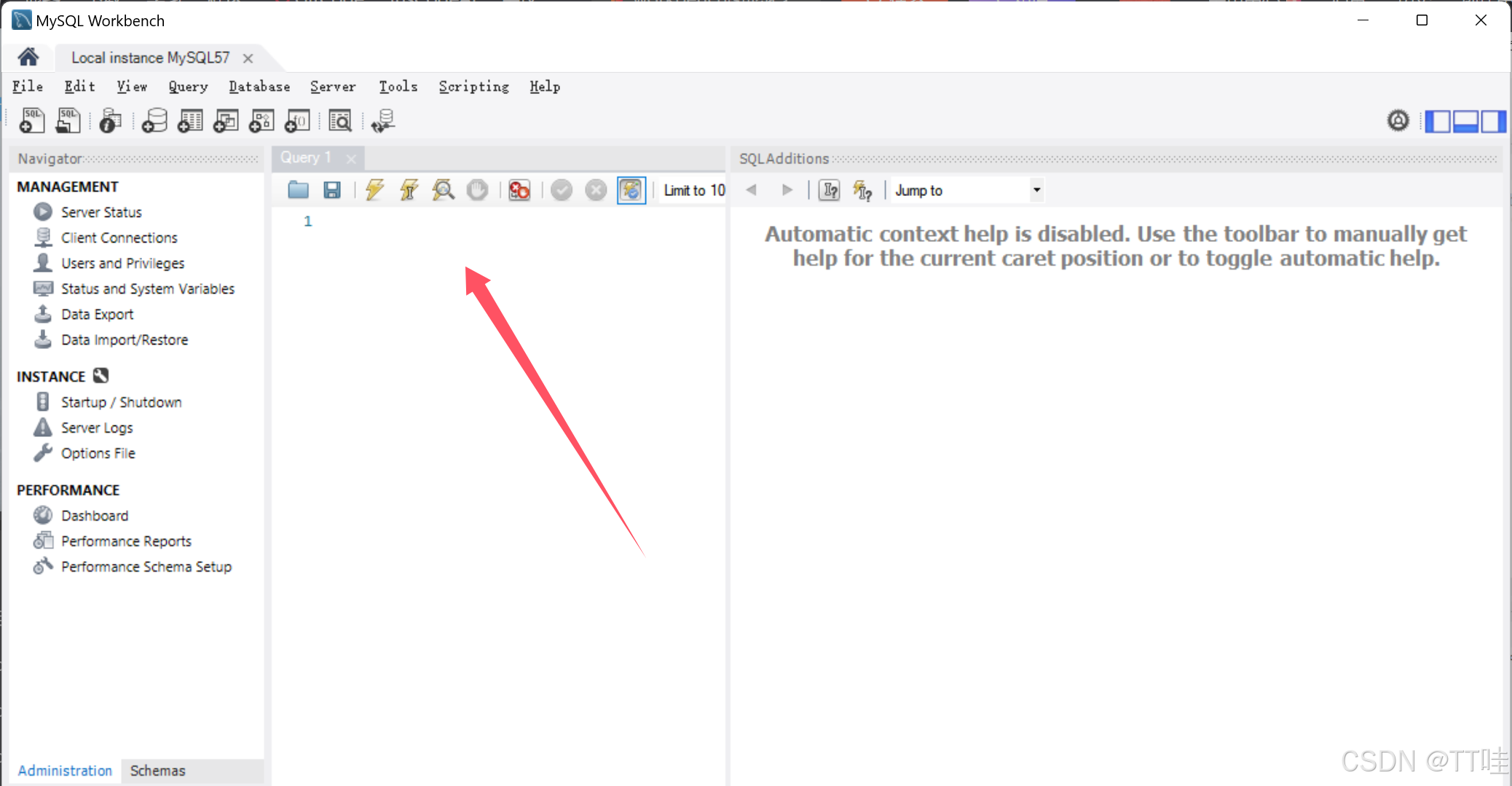Screen dimensions: 1512x786
Task: Toggle the bottom output panel visibility
Action: click(1465, 121)
